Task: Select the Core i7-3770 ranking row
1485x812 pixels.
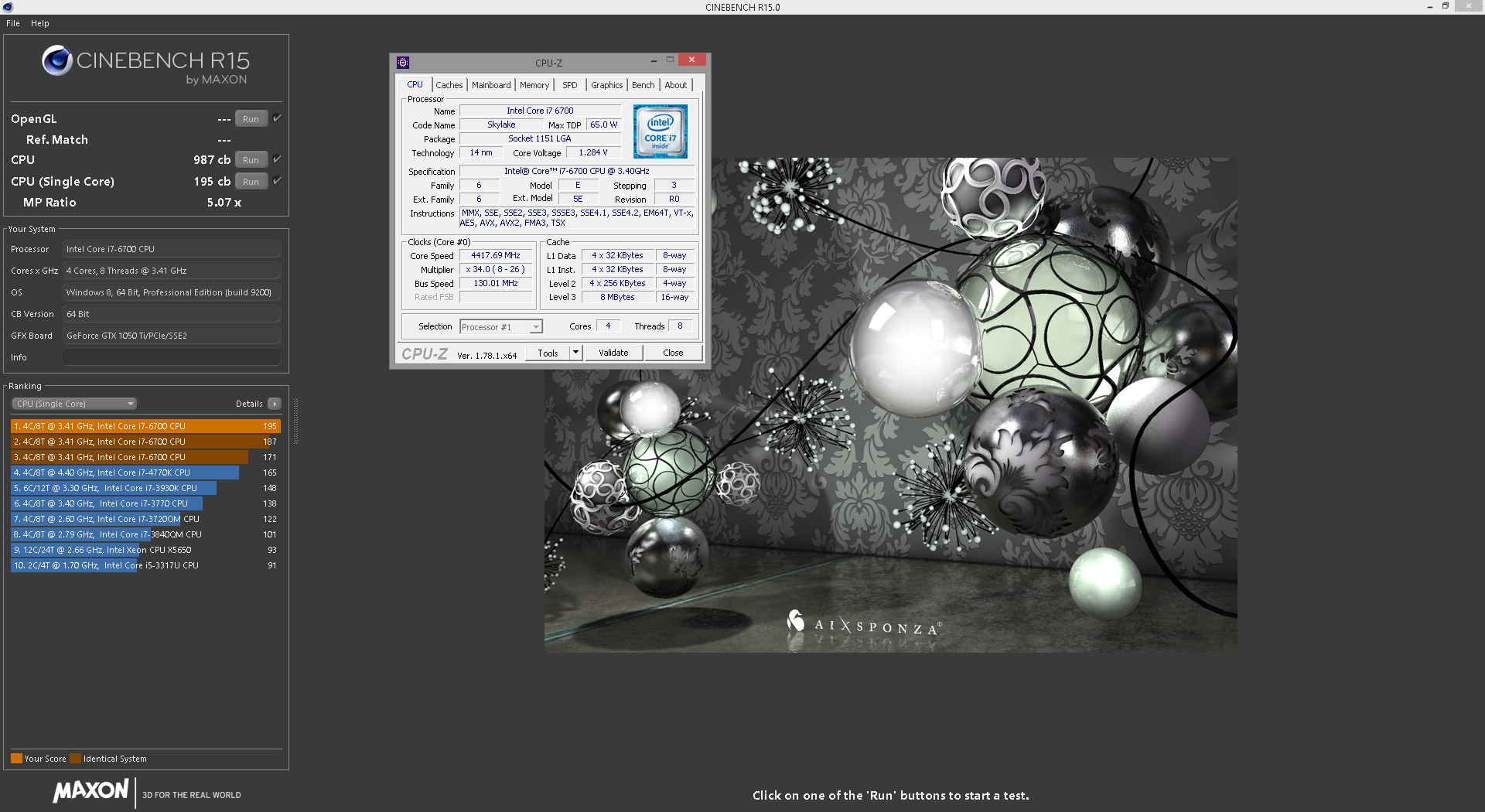Action: [x=145, y=503]
